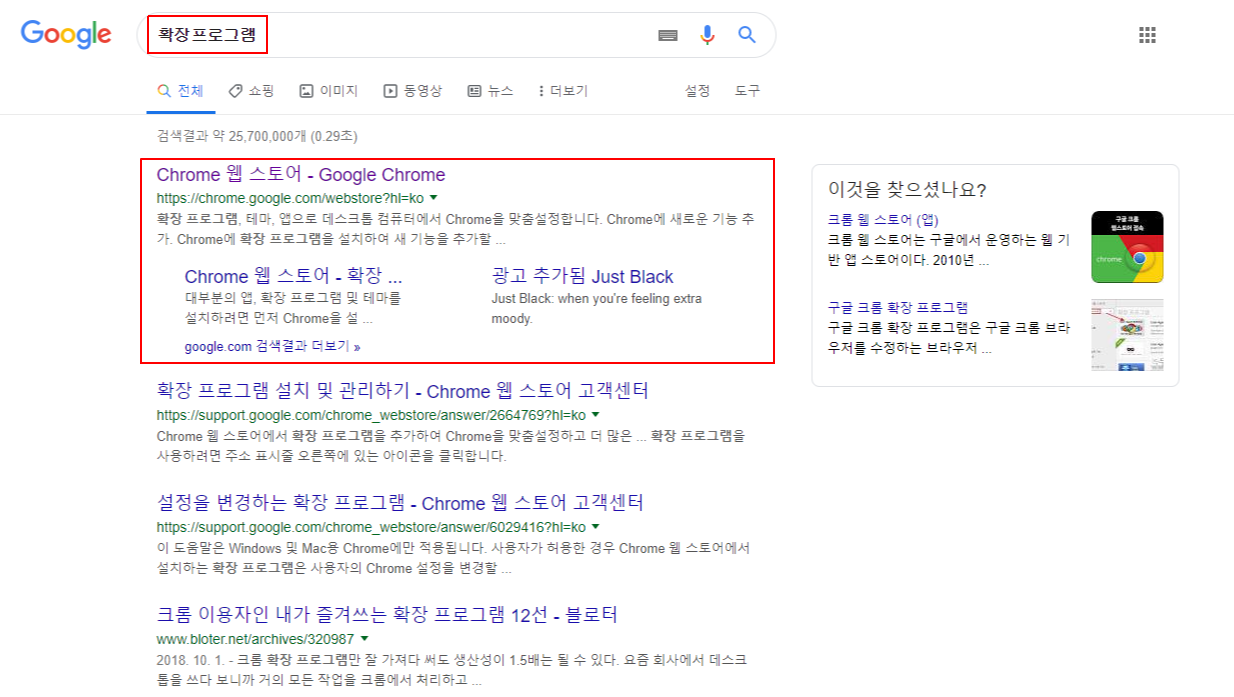Click the '이것을 찾으셨나요?' heading

[907, 189]
